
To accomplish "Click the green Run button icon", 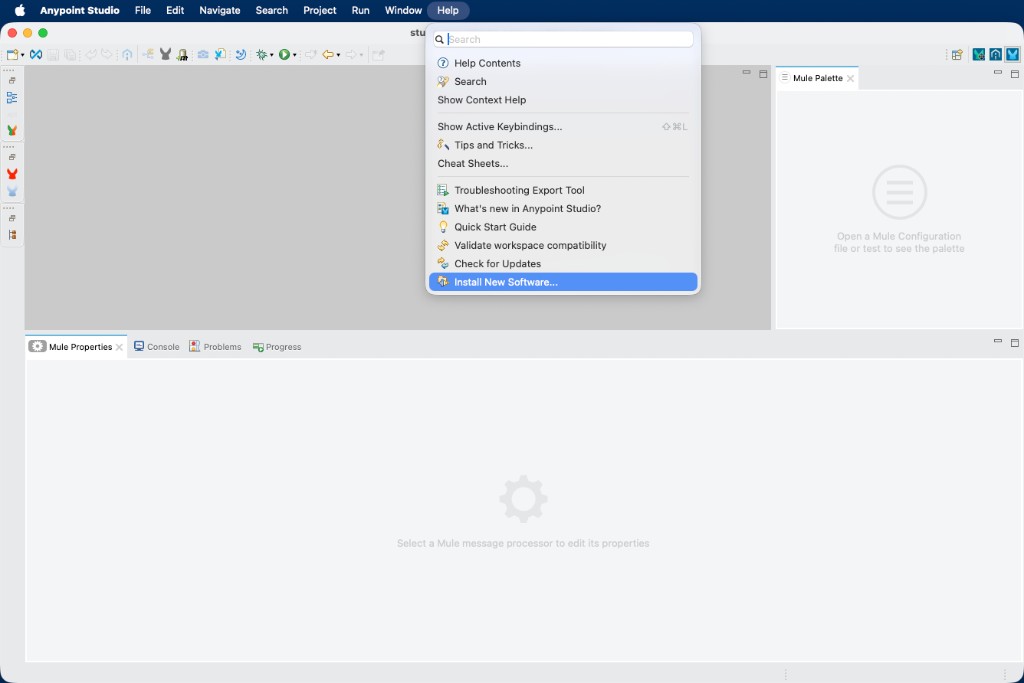I will (284, 55).
